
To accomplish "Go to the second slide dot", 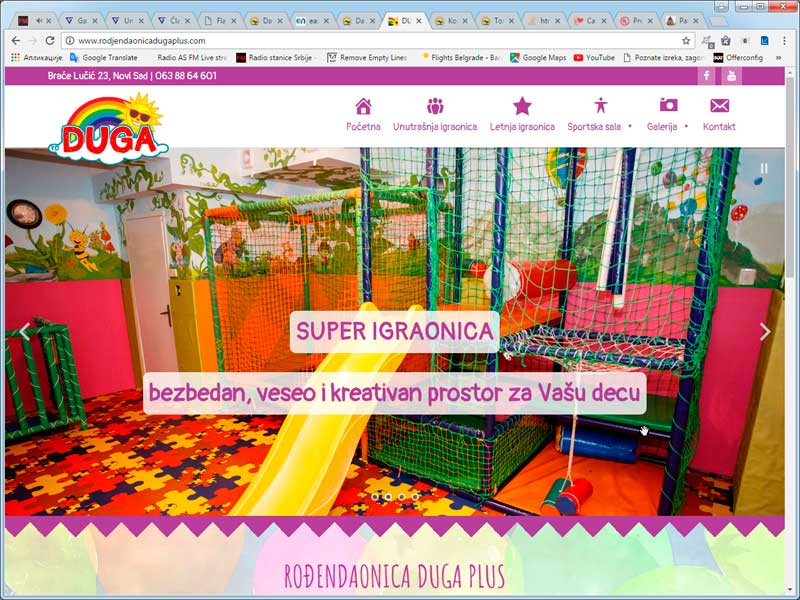I will [388, 496].
